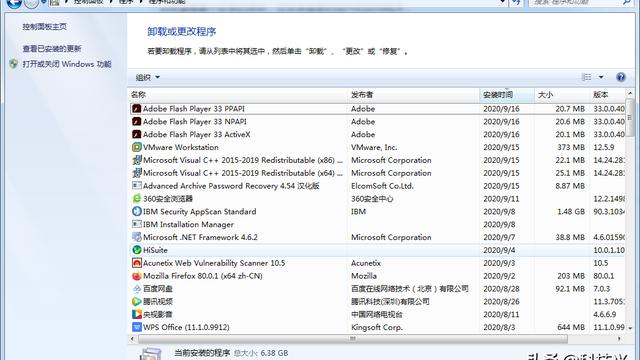Open 查看已安装的更新 link
This screenshot has height=360, width=640.
point(52,49)
